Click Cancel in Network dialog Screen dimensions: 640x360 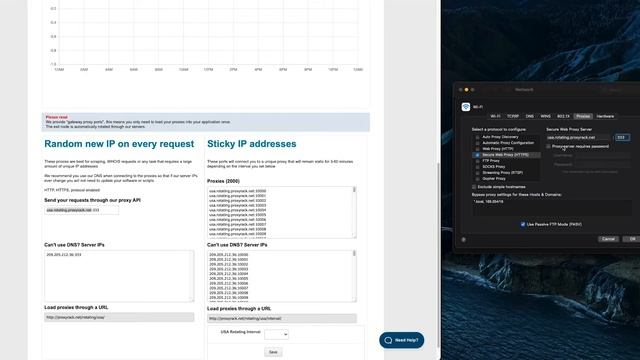[x=608, y=239]
